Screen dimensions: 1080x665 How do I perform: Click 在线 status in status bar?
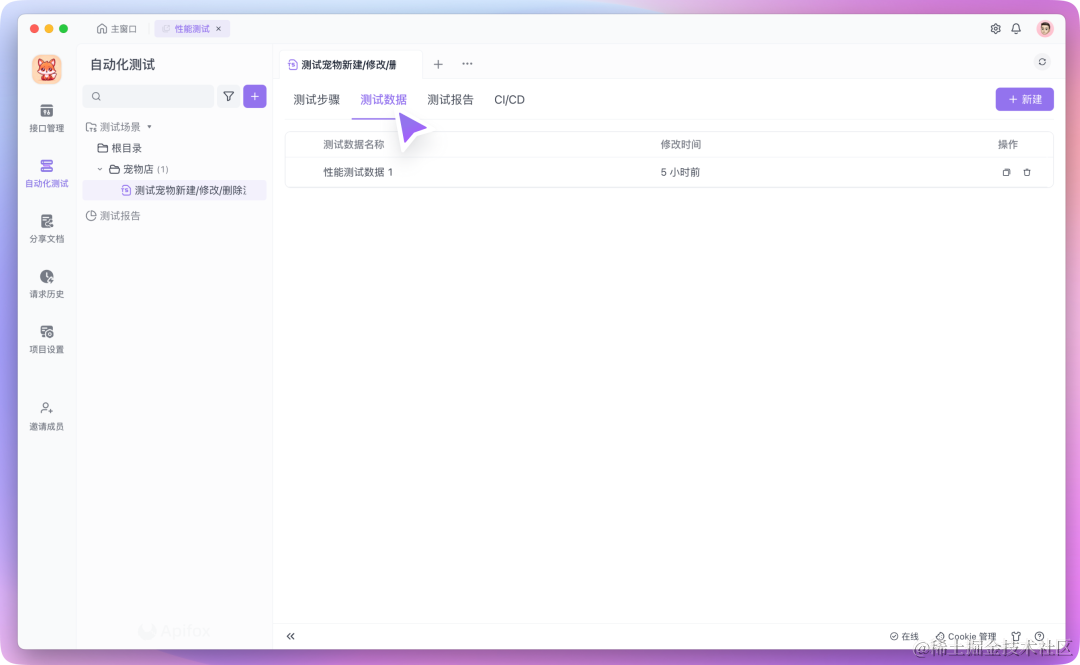point(904,636)
